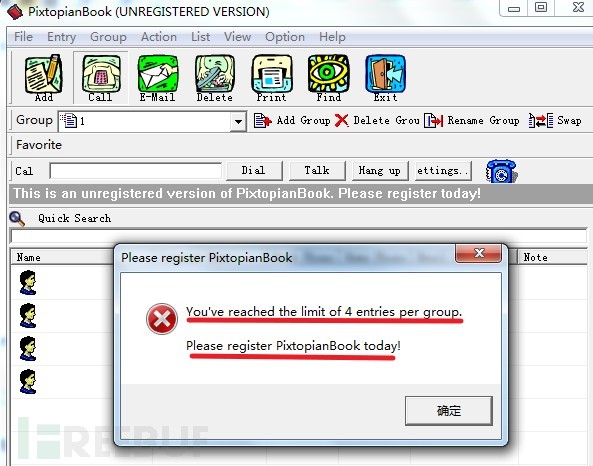
Task: Click the Hang up button
Action: click(x=380, y=171)
